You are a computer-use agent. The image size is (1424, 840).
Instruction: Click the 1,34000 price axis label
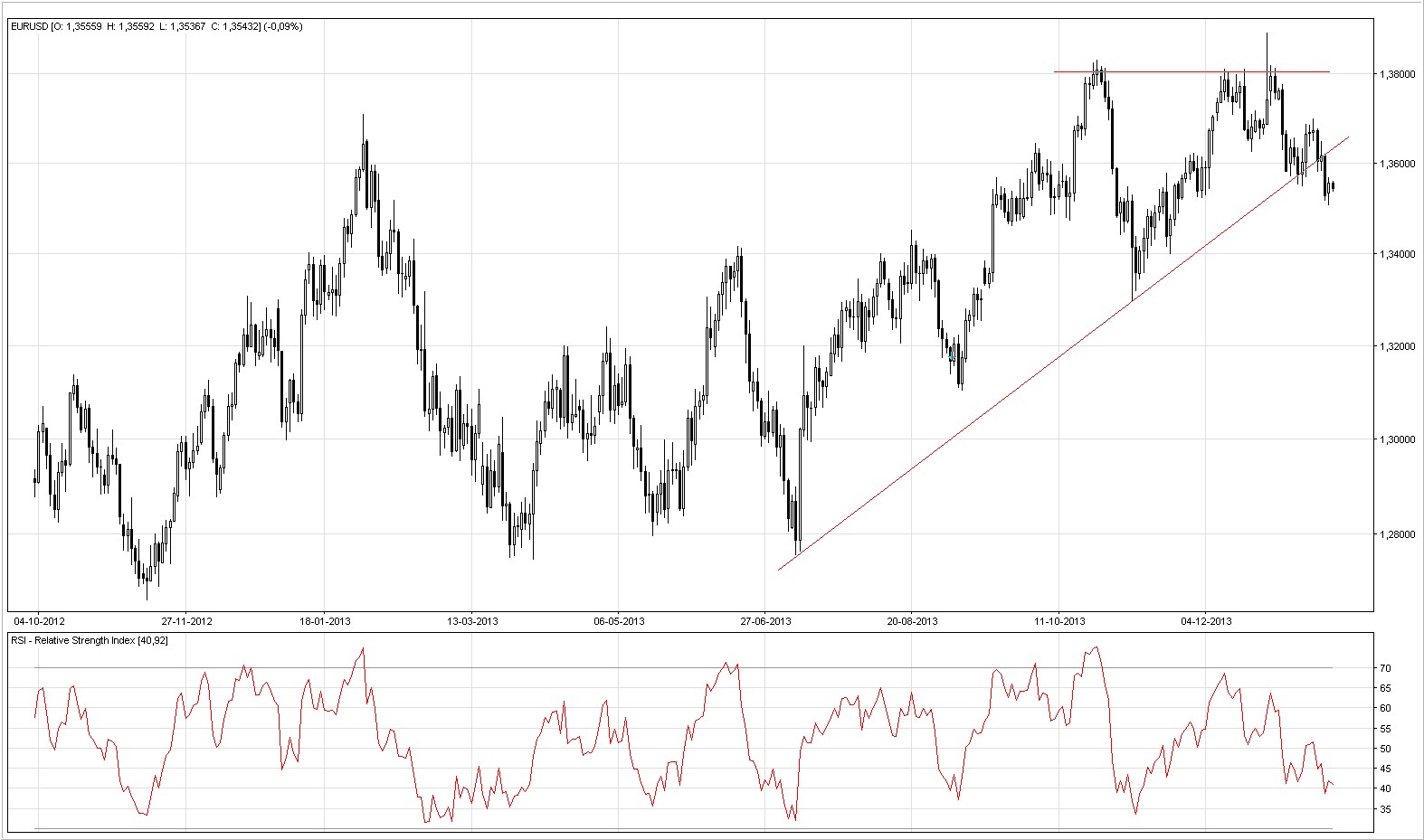1398,254
